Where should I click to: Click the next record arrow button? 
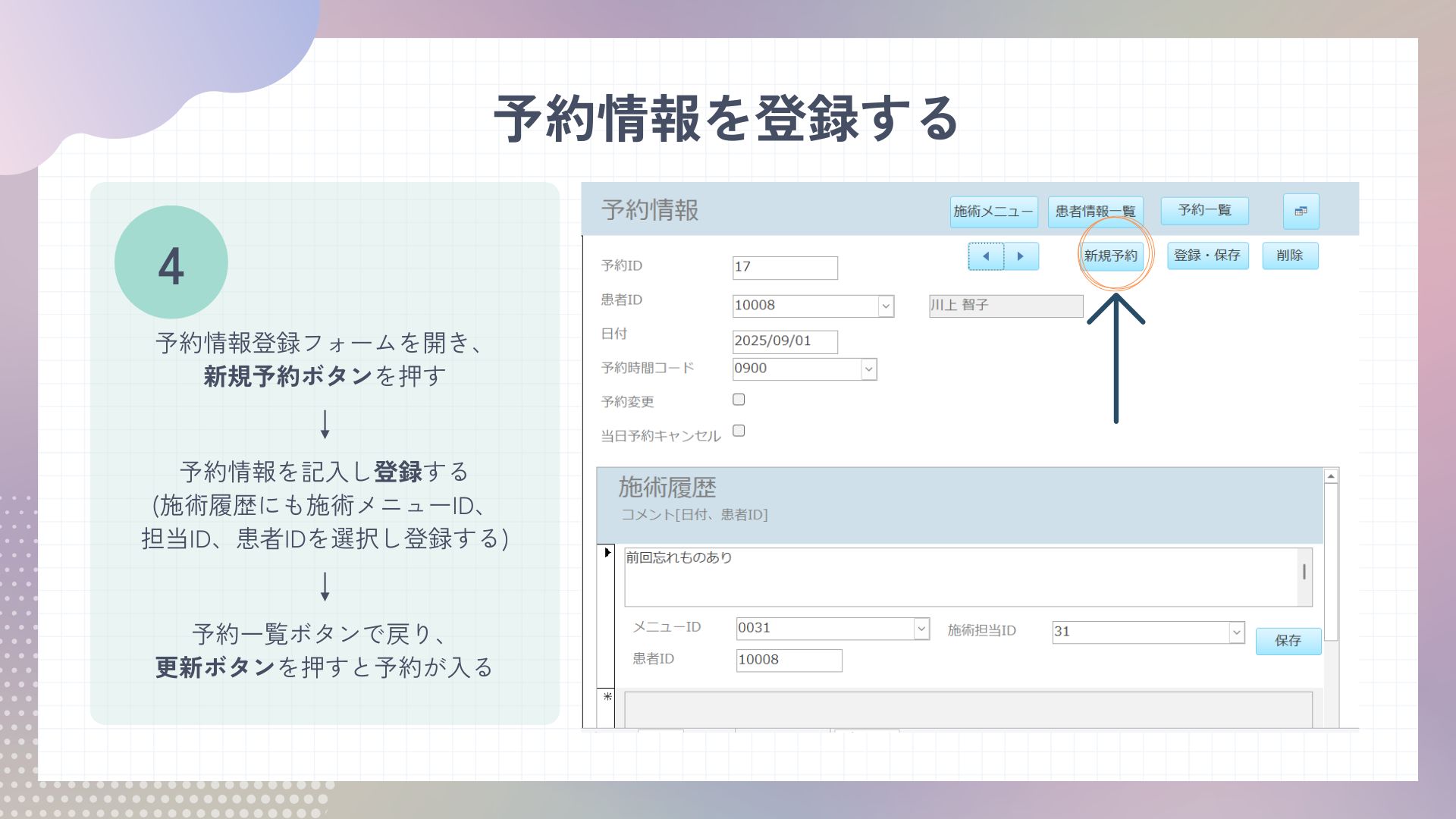click(1021, 256)
